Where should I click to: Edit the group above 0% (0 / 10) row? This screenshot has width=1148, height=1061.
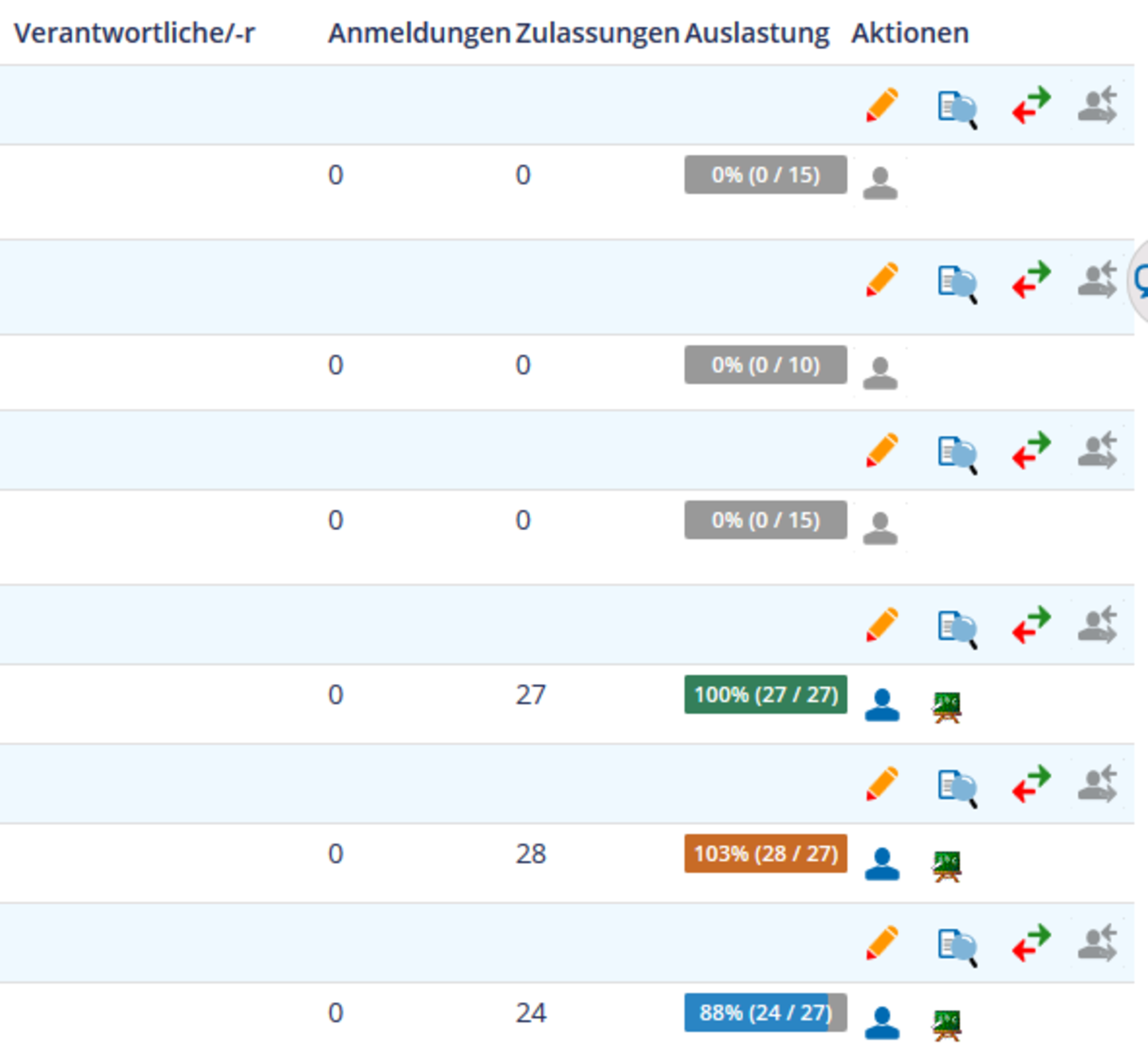(882, 280)
